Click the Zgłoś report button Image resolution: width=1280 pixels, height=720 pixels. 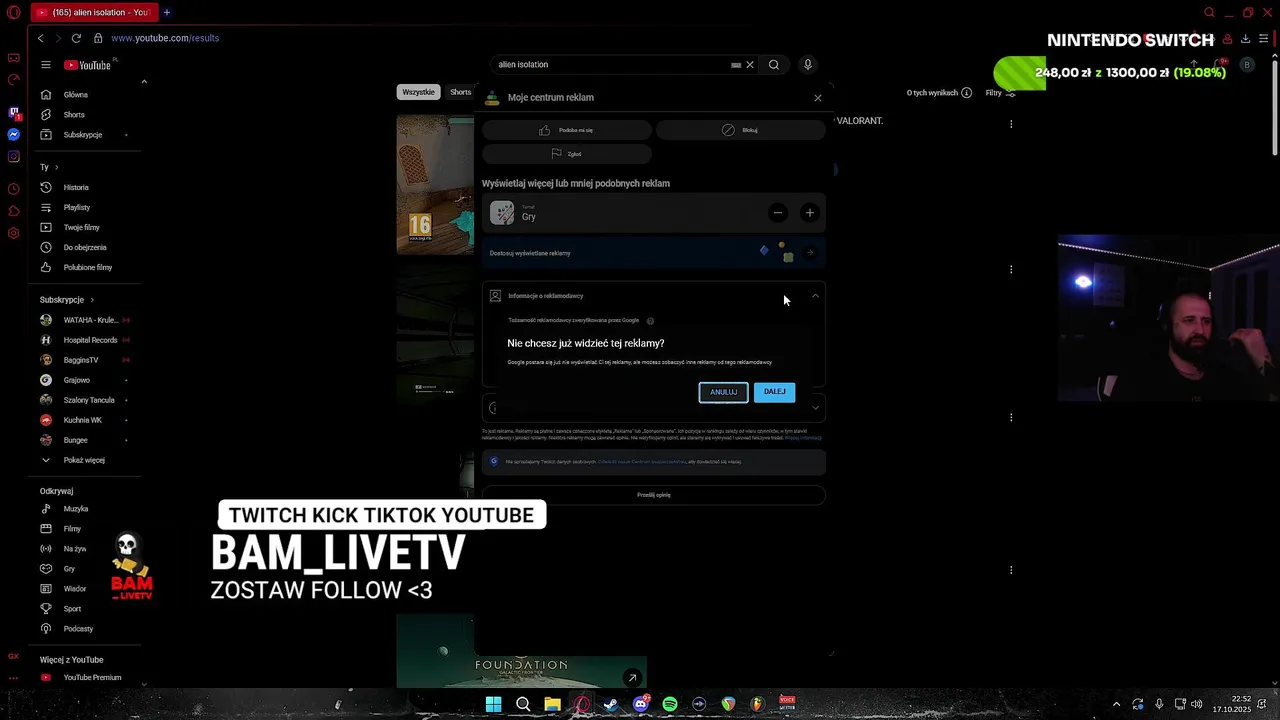[567, 154]
